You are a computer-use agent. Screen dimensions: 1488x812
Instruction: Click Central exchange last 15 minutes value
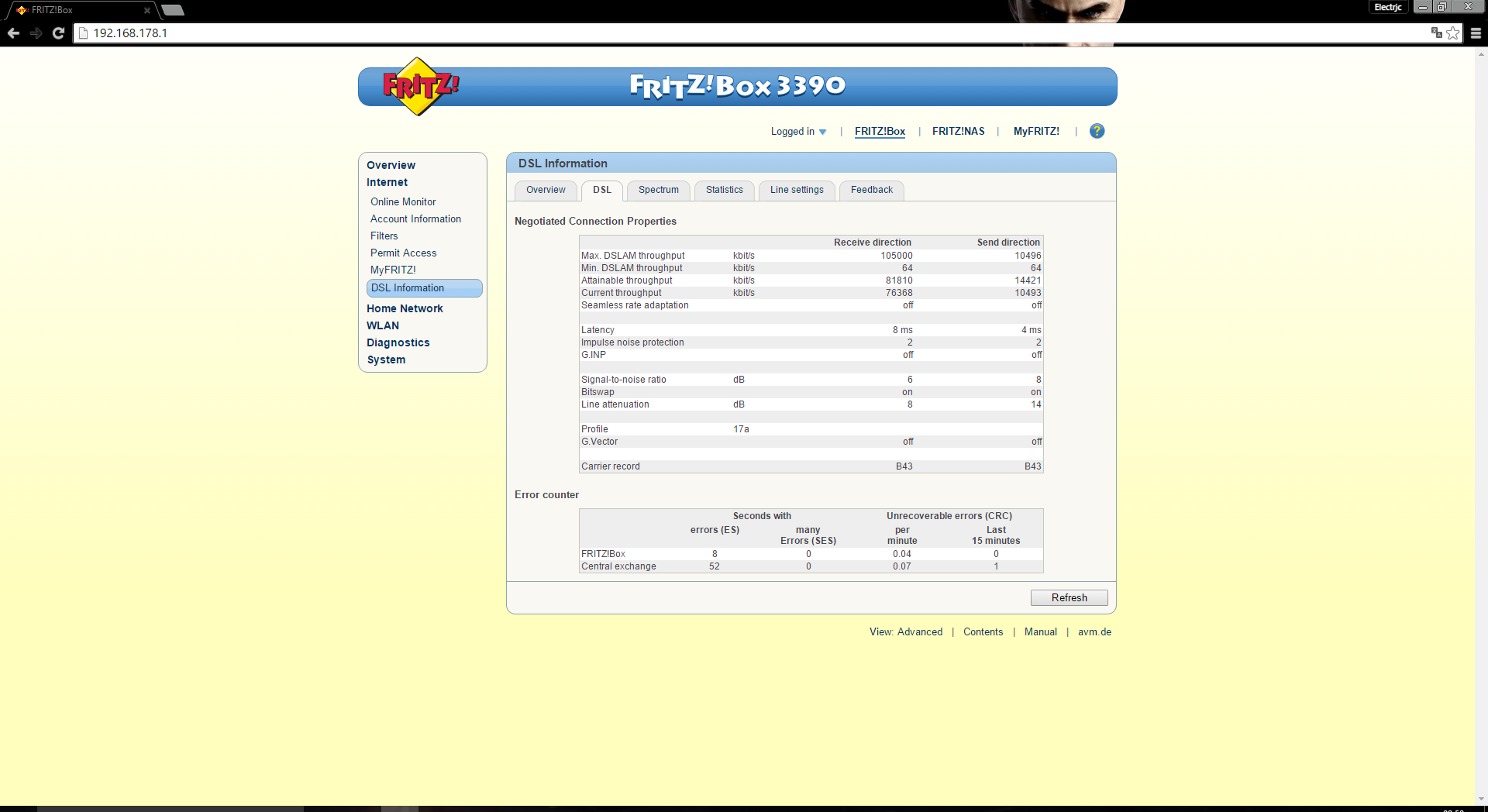[996, 566]
